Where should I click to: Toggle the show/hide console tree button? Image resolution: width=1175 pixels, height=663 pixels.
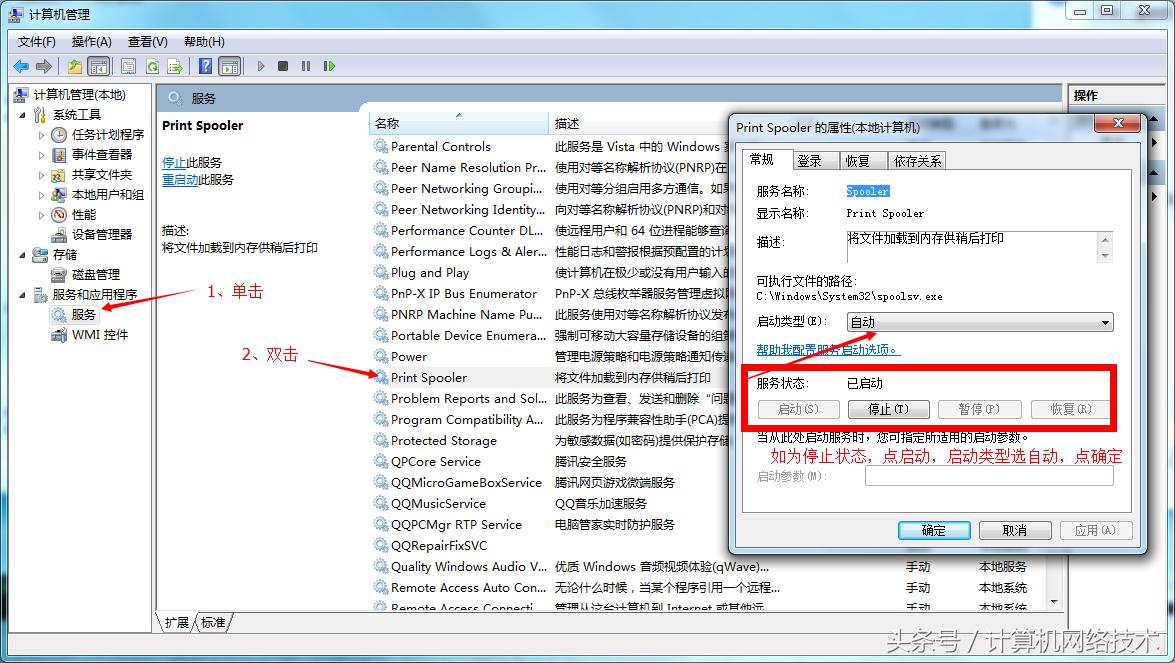point(100,65)
